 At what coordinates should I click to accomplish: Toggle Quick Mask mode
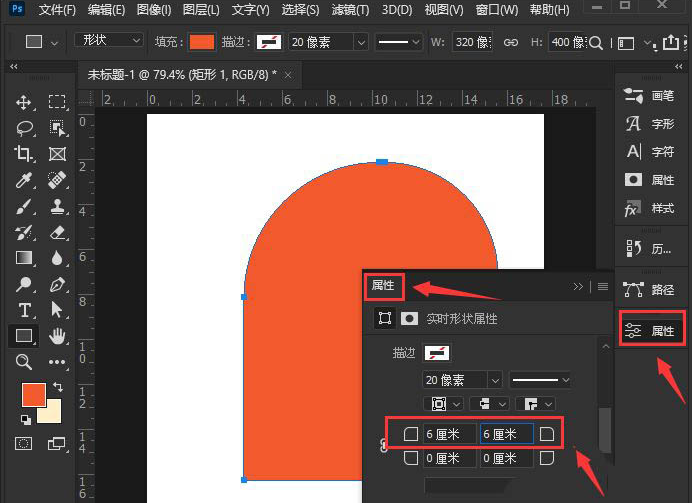pos(24,442)
